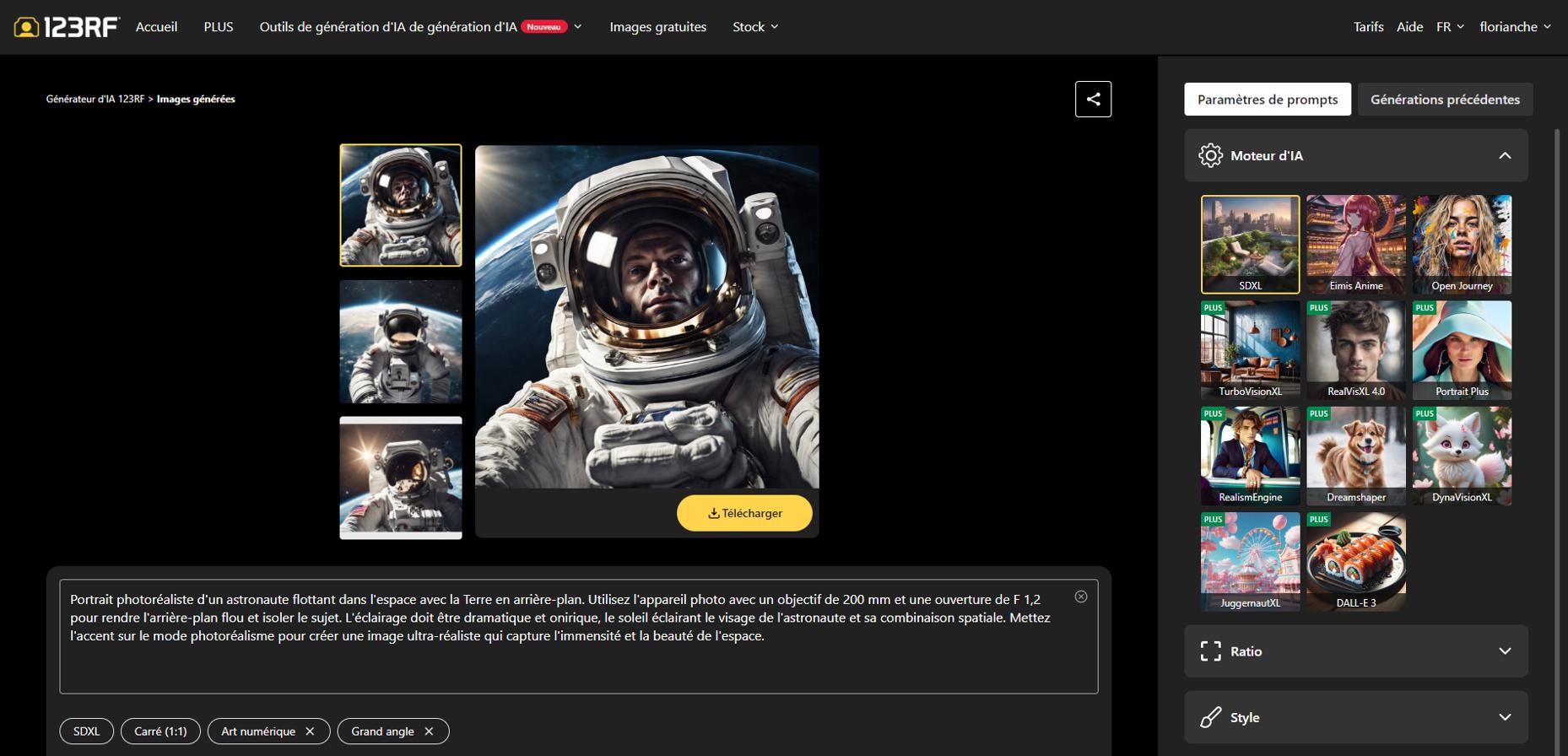Open the Outils de génération d'IA dropdown

pyautogui.click(x=420, y=27)
